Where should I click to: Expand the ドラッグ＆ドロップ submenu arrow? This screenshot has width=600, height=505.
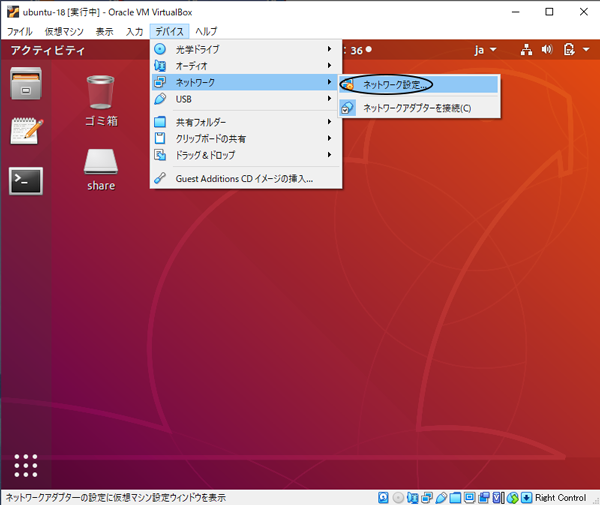329,155
